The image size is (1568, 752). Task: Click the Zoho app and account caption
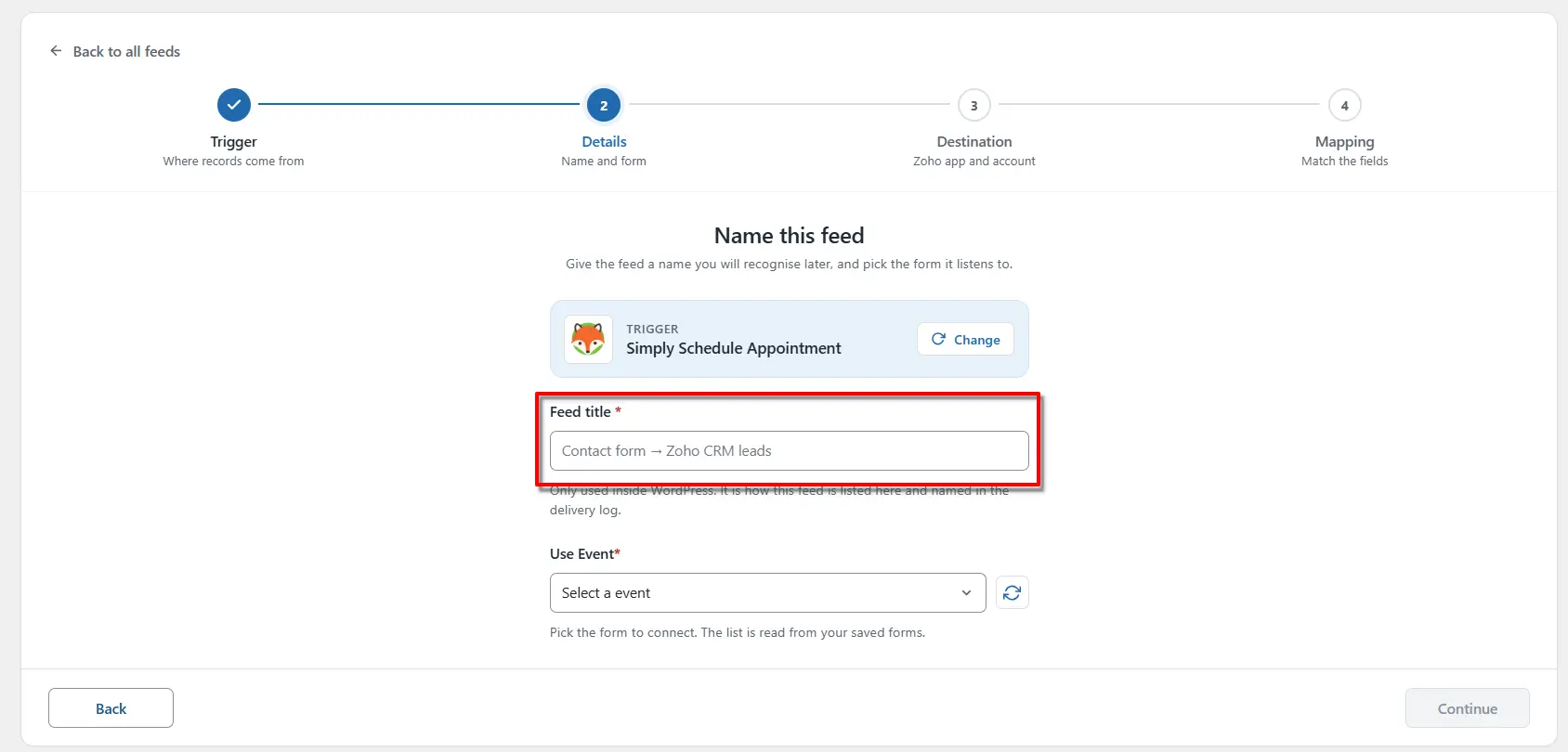974,162
